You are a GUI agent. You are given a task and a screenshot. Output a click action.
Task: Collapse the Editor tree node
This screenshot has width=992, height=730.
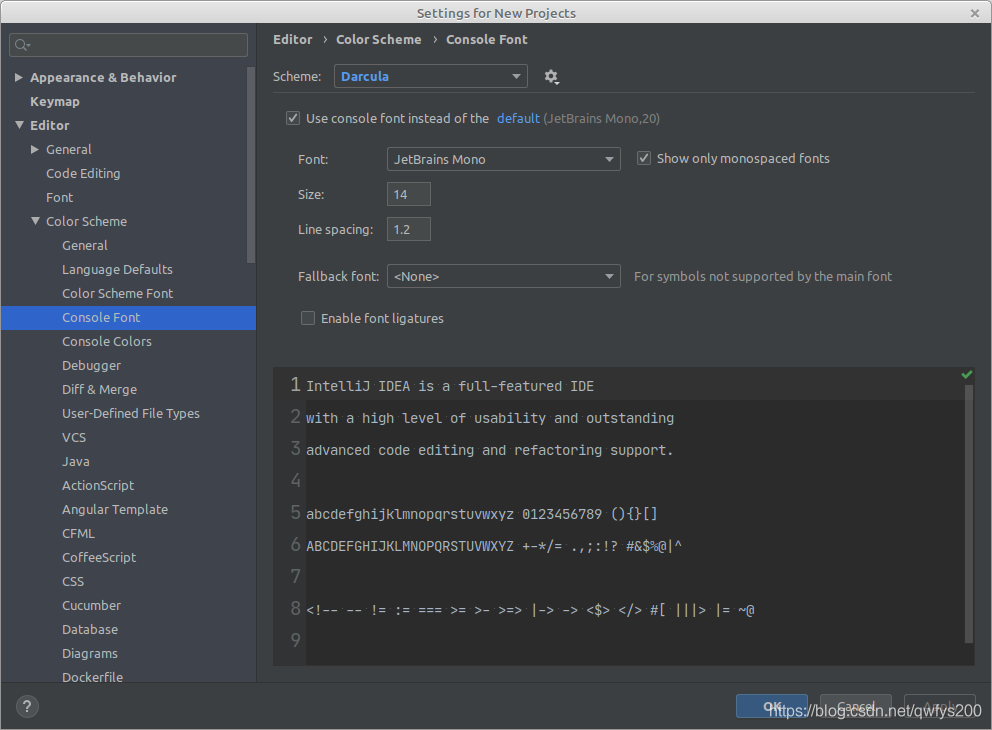[x=19, y=125]
